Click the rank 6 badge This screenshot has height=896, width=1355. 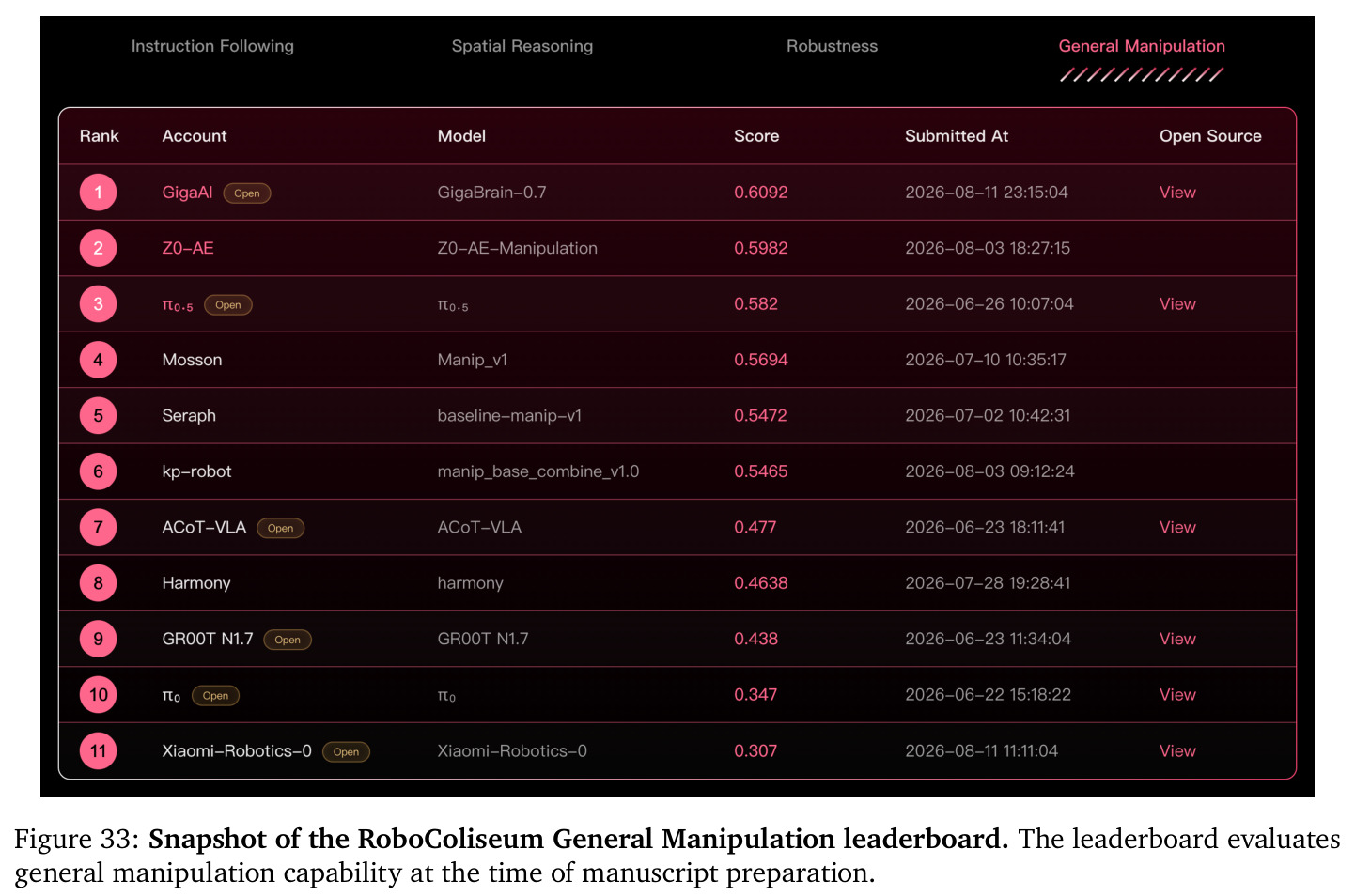click(98, 471)
